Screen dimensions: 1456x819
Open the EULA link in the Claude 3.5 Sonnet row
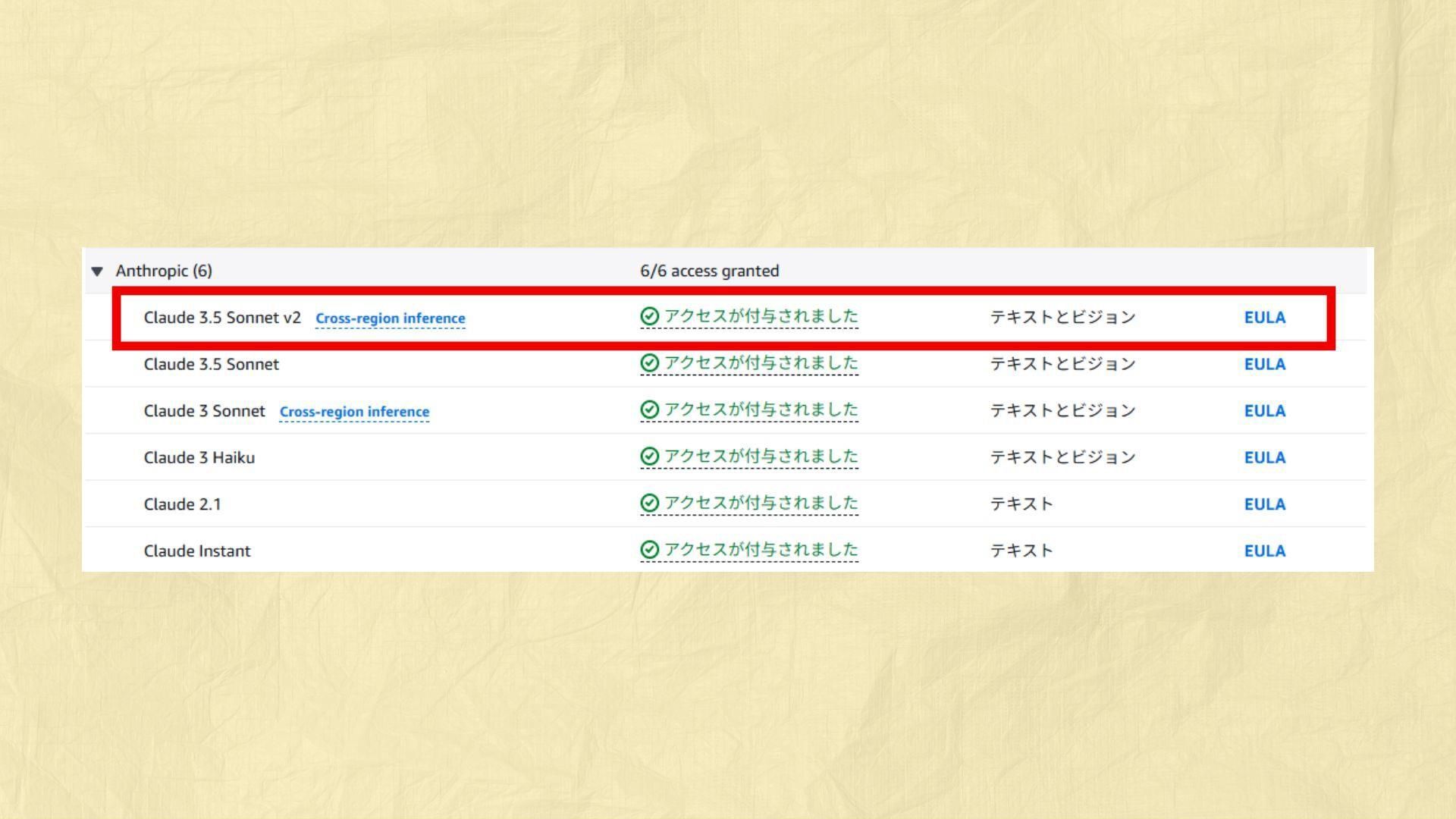pyautogui.click(x=1265, y=365)
